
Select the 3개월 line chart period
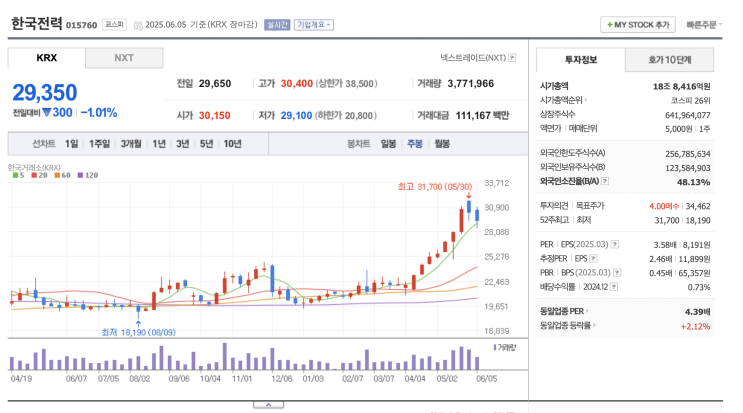click(131, 144)
